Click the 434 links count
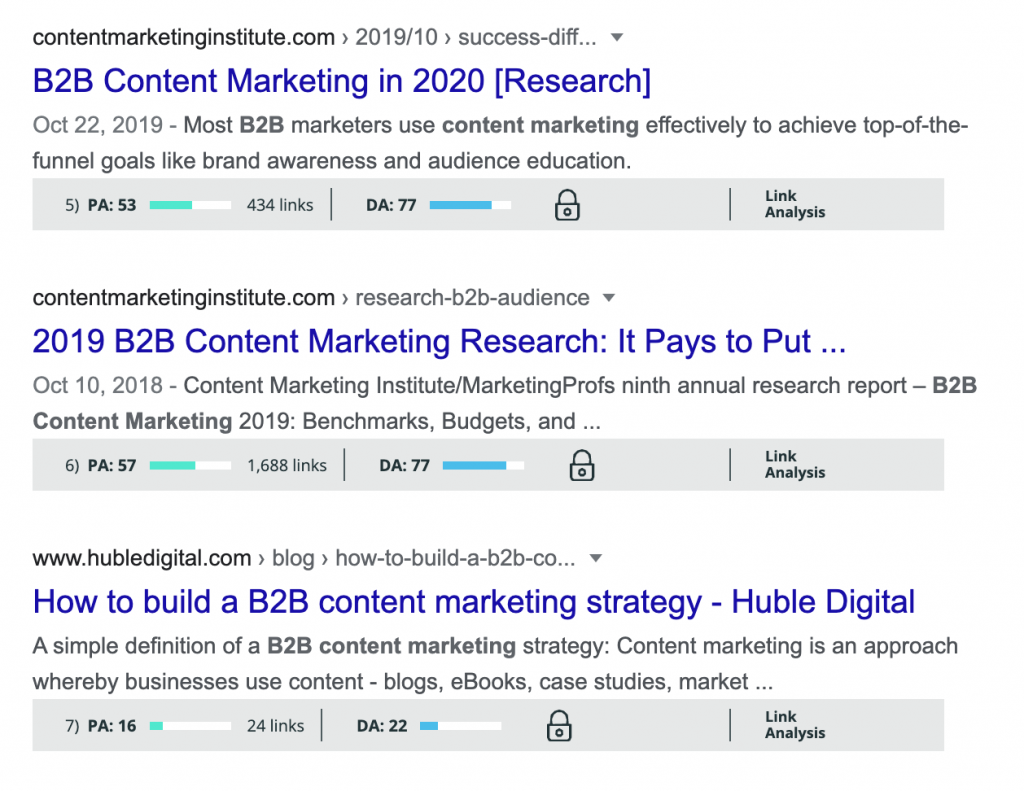Viewport: 1024px width, 791px height. tap(280, 205)
